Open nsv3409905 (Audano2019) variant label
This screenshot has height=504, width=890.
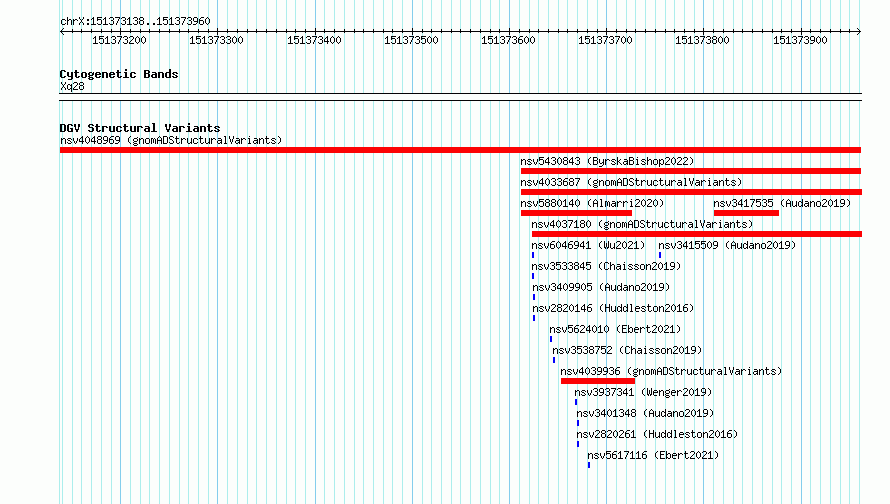(601, 287)
